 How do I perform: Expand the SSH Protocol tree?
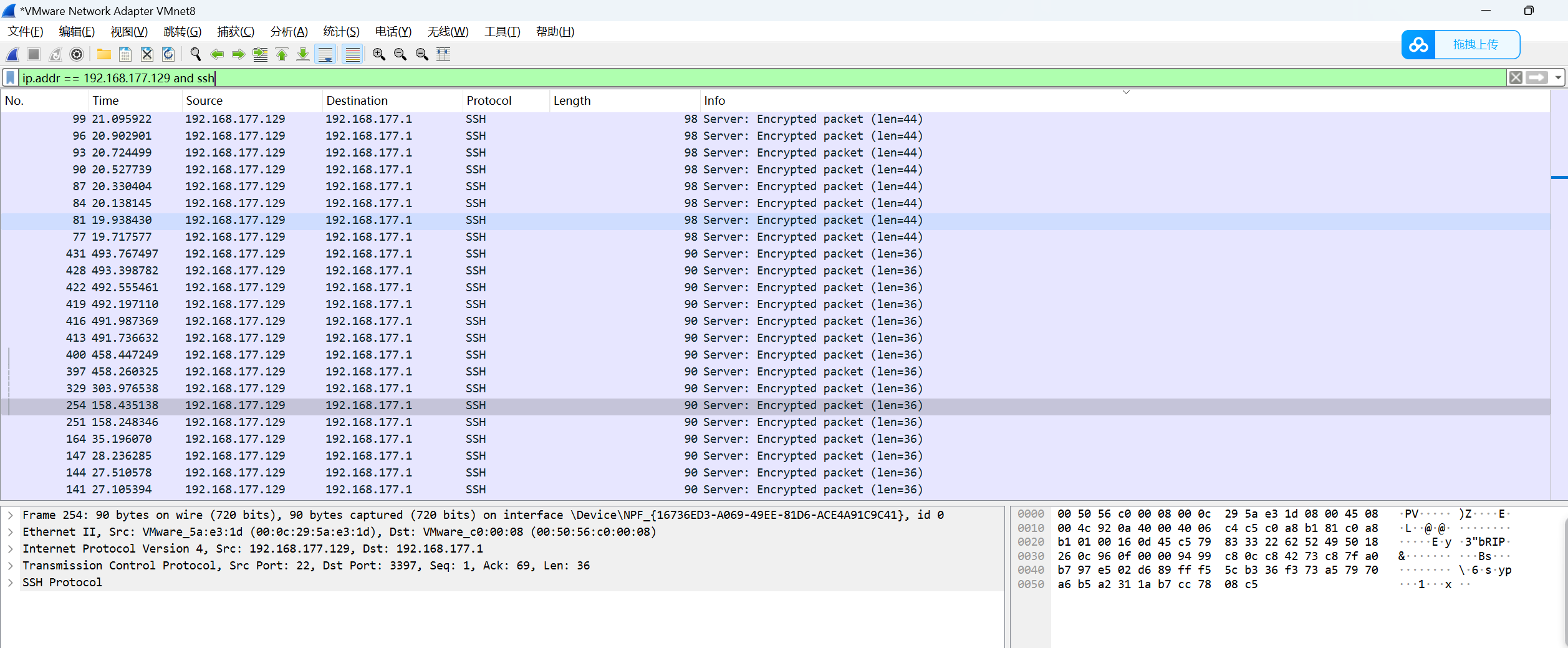11,583
